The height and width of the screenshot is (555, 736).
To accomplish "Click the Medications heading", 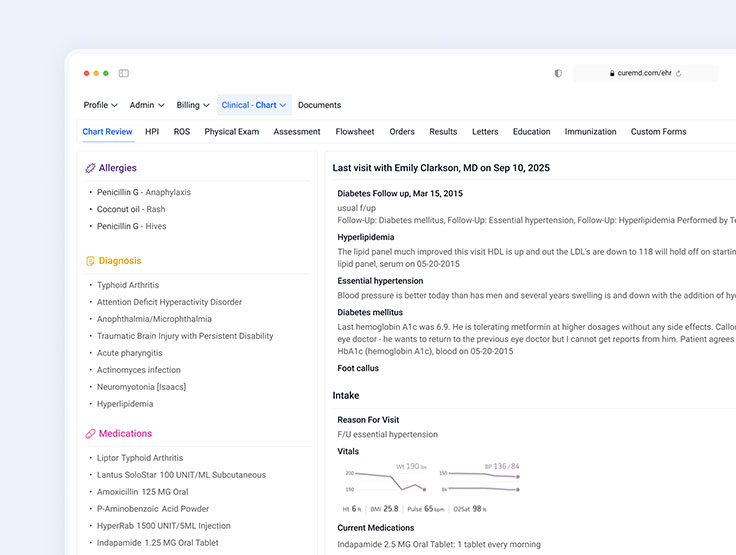I will pyautogui.click(x=125, y=434).
